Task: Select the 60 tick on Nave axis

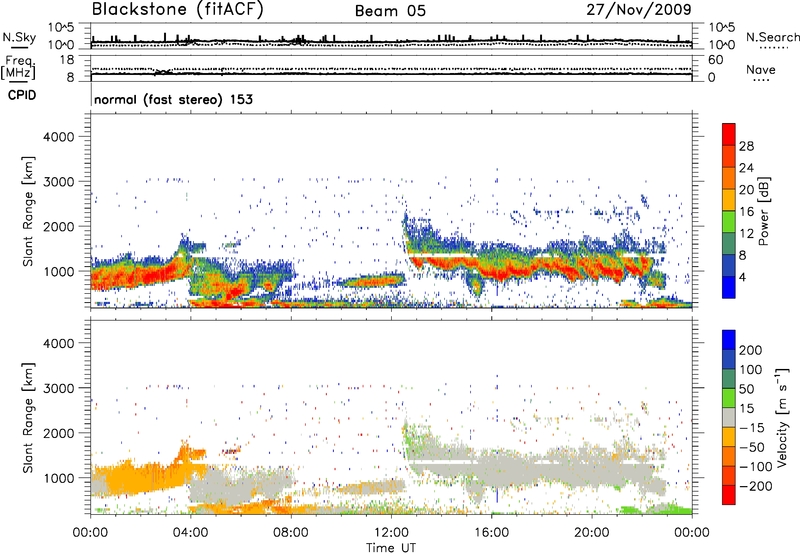Action: (x=715, y=60)
